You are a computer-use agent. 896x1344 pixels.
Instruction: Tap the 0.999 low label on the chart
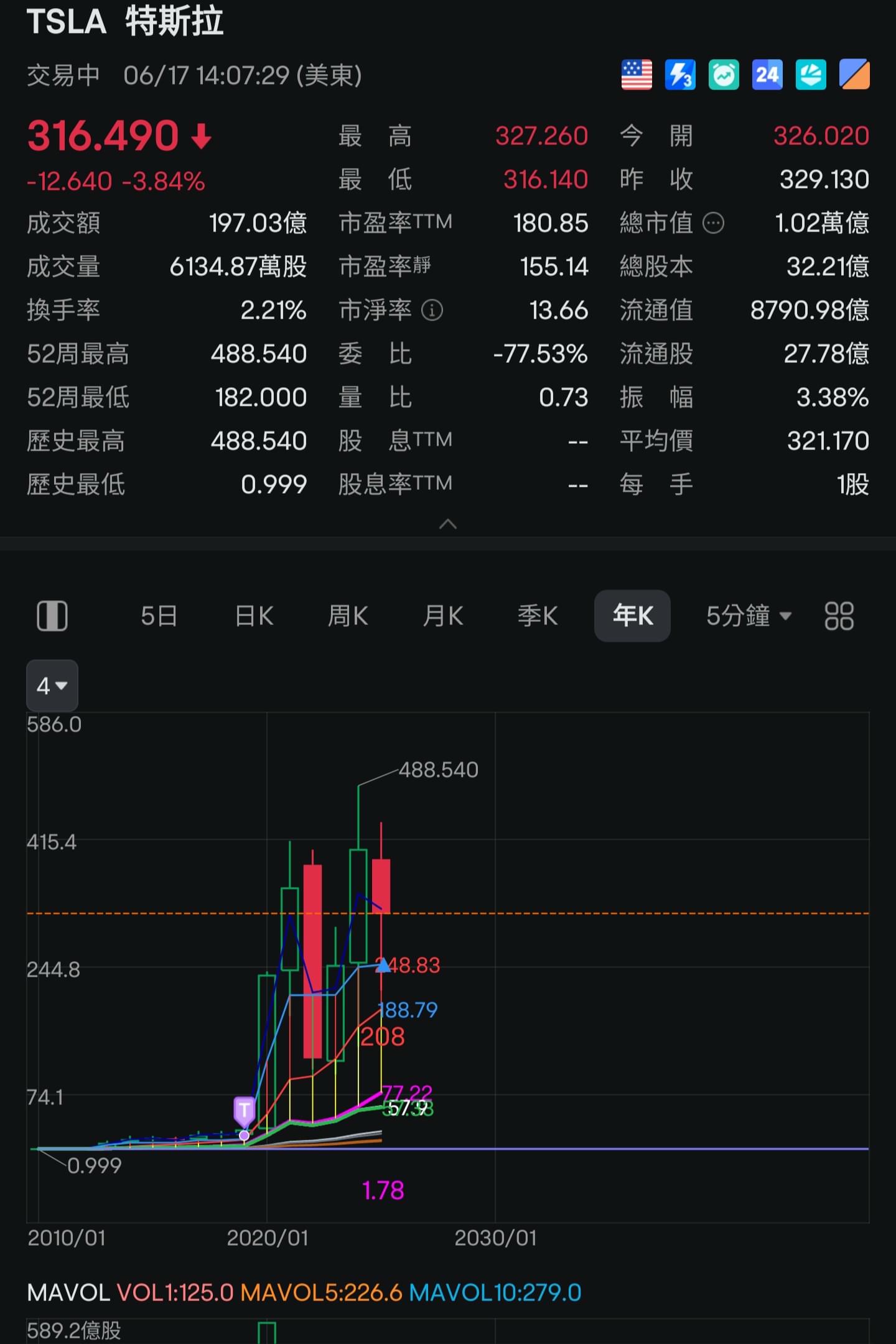point(94,1165)
